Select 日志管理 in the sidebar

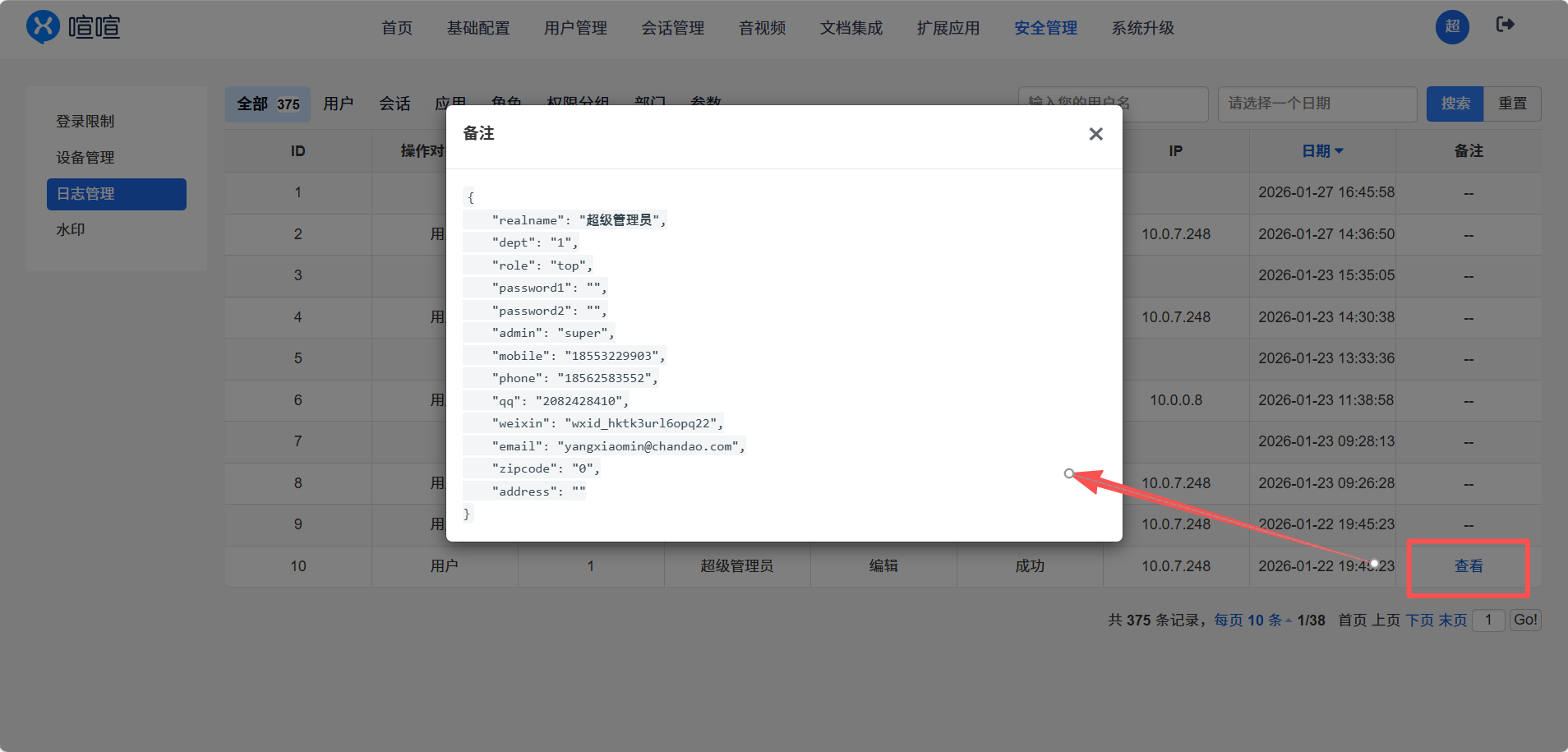117,194
